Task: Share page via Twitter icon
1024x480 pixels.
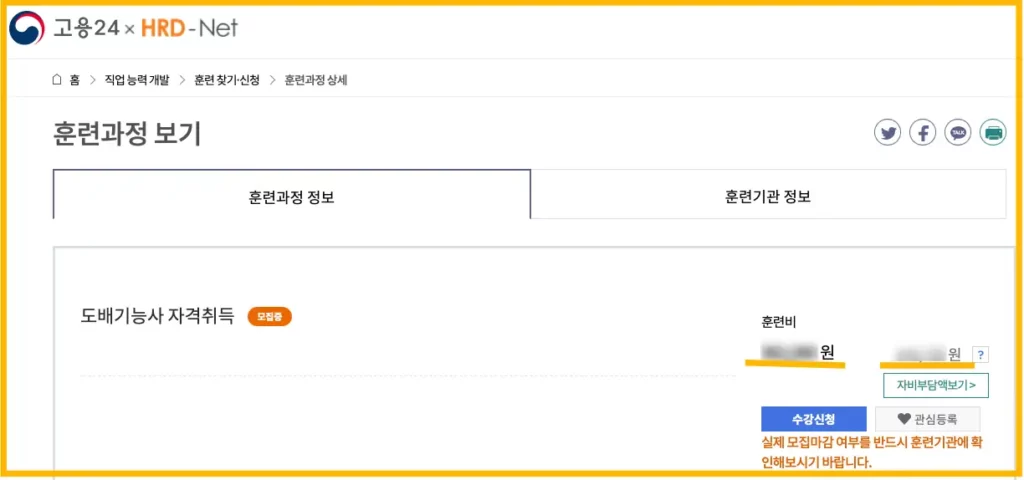Action: tap(888, 133)
